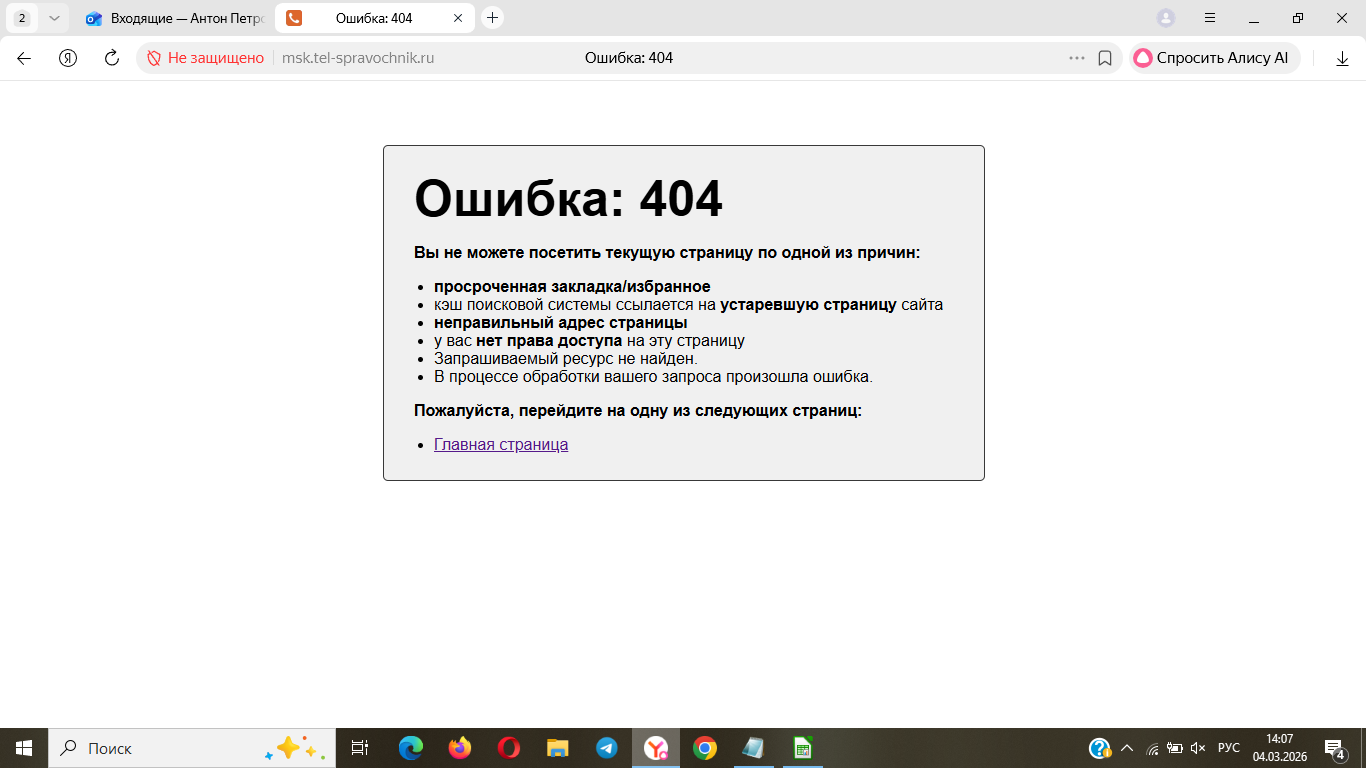Click the line у вас нет права доступа
This screenshot has width=1366, height=768.
pos(589,341)
